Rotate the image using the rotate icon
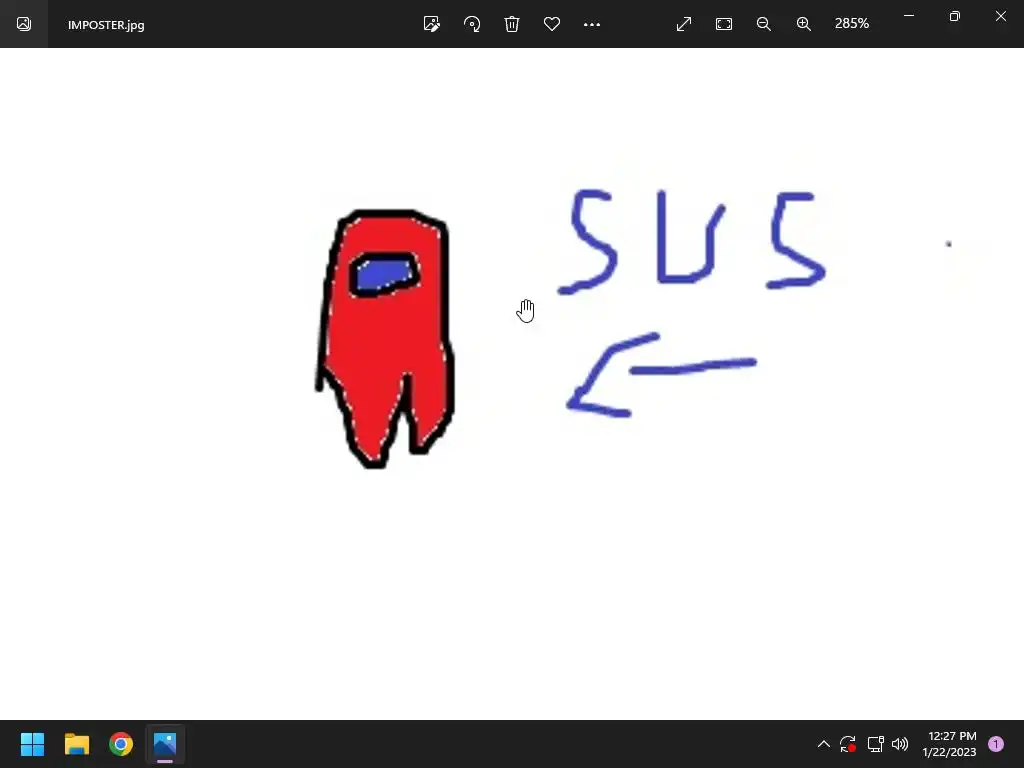1024x768 pixels. point(472,24)
